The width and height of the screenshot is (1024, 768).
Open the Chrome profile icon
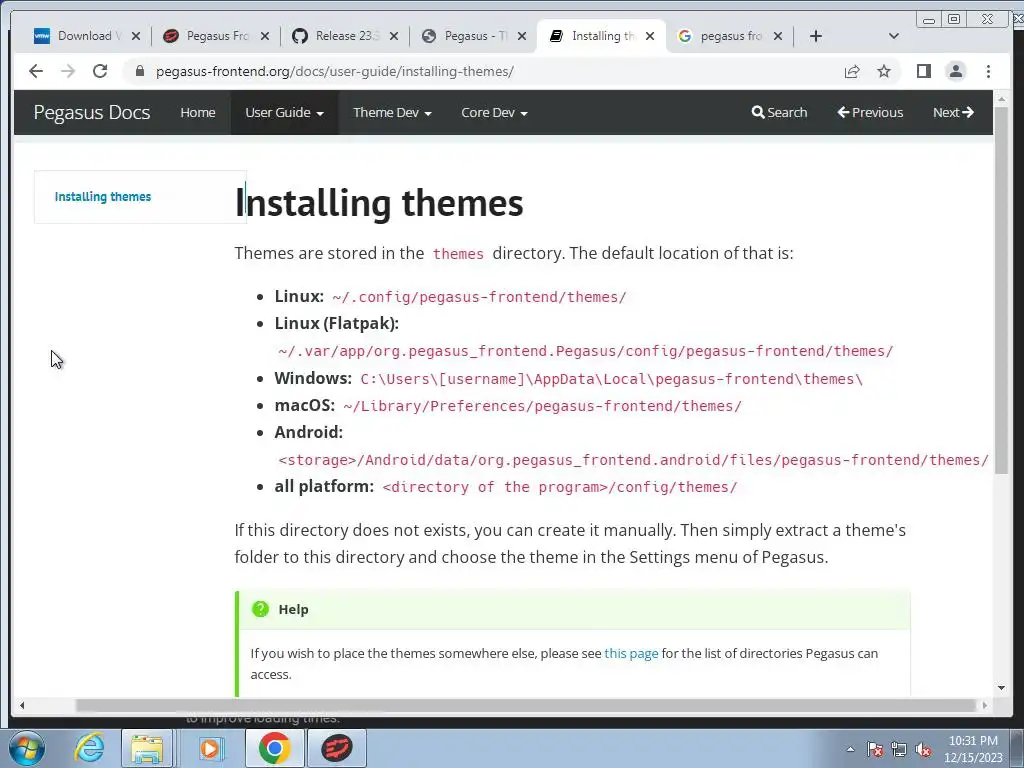tap(955, 71)
